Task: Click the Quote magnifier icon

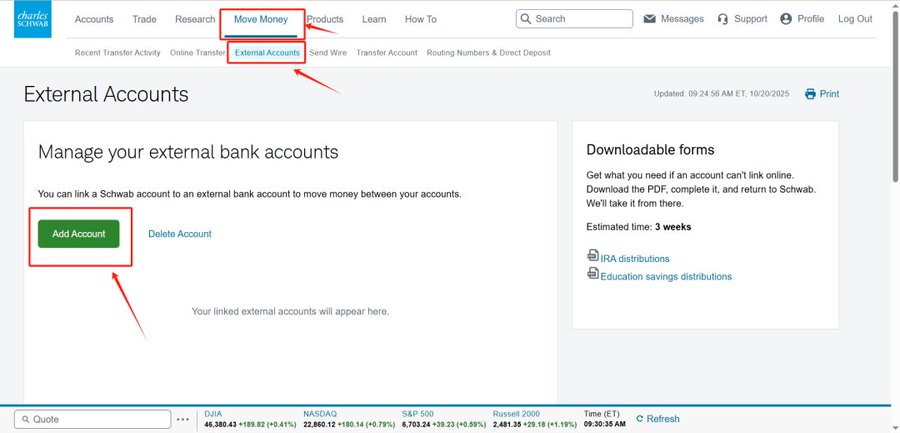Action: (x=25, y=419)
